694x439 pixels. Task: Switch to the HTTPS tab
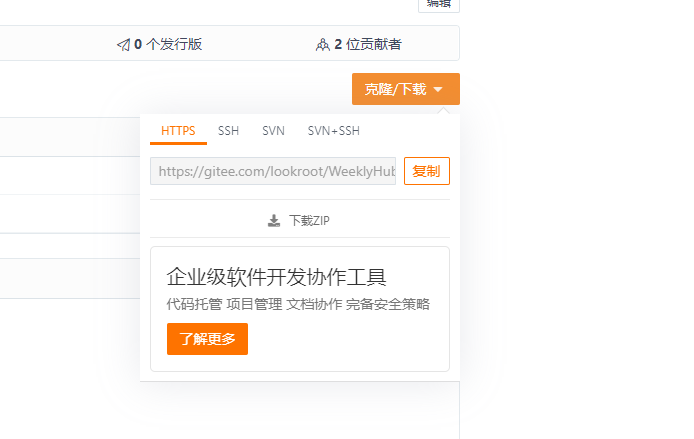point(178,131)
